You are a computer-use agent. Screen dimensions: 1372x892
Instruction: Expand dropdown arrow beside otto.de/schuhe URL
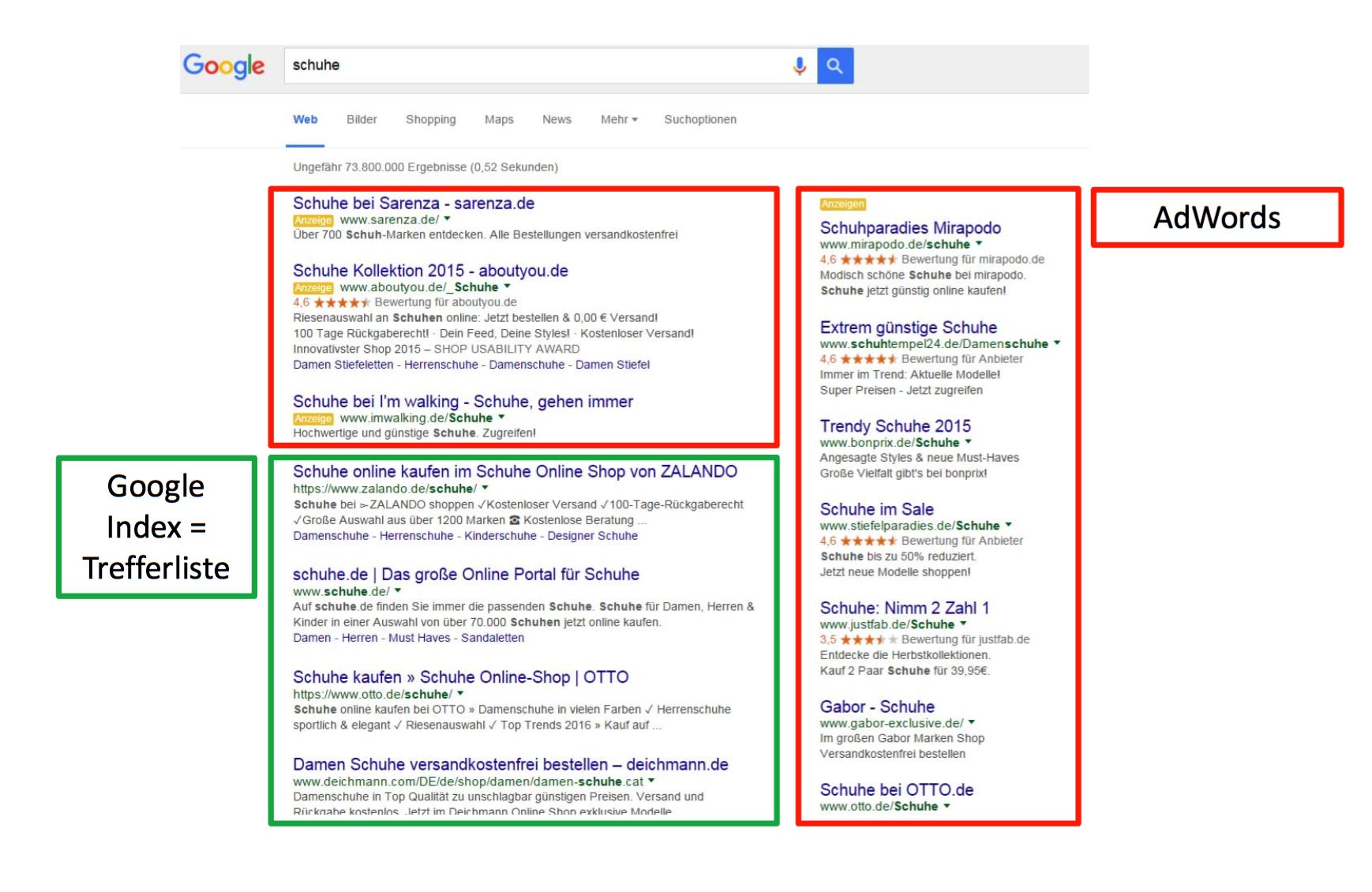tap(461, 694)
